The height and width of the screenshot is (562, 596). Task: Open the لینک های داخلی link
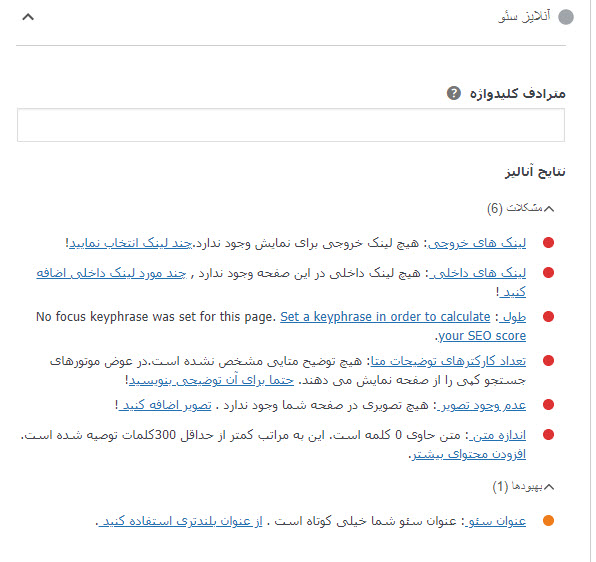coord(477,273)
